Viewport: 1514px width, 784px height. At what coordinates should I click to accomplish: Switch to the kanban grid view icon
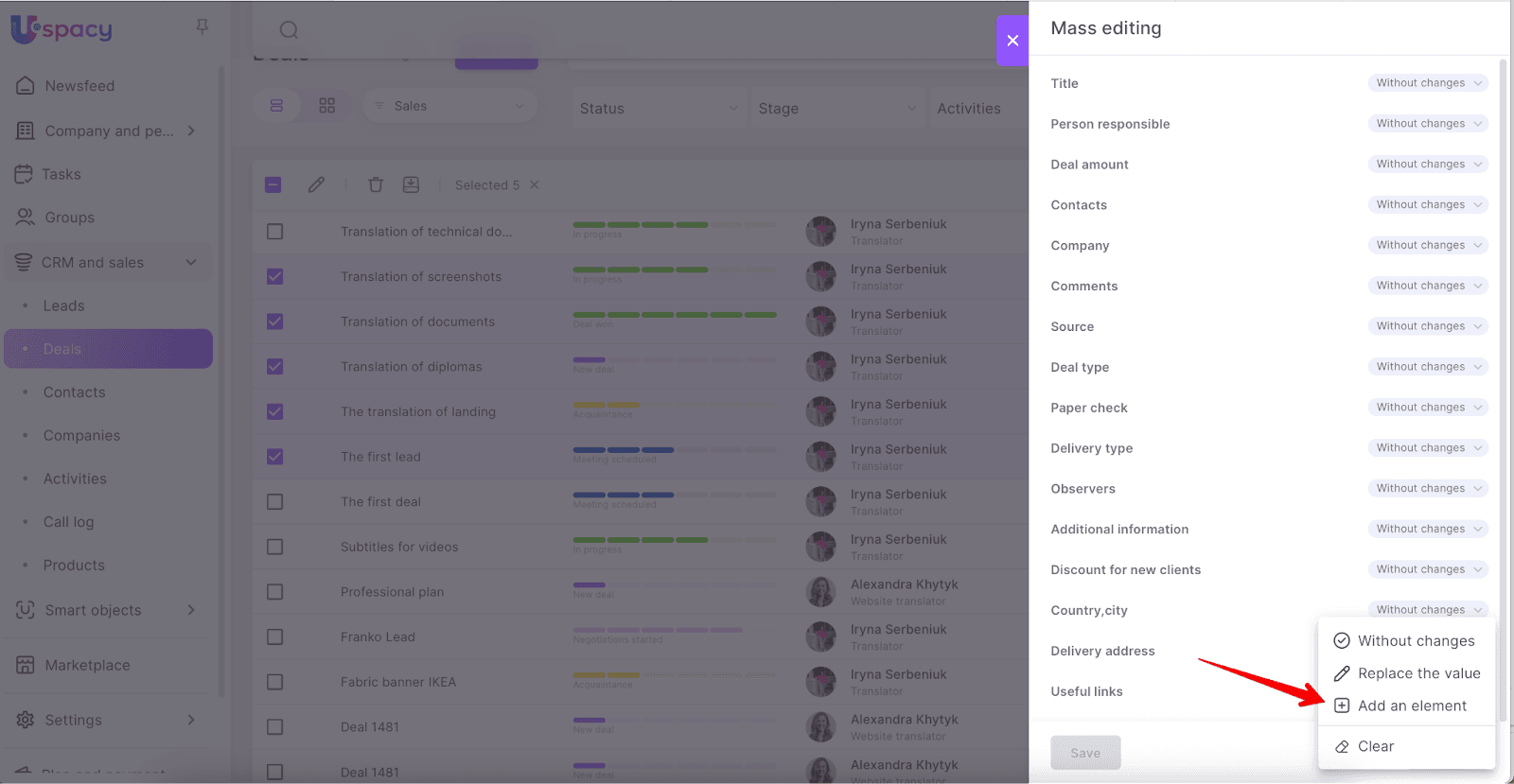pyautogui.click(x=327, y=106)
